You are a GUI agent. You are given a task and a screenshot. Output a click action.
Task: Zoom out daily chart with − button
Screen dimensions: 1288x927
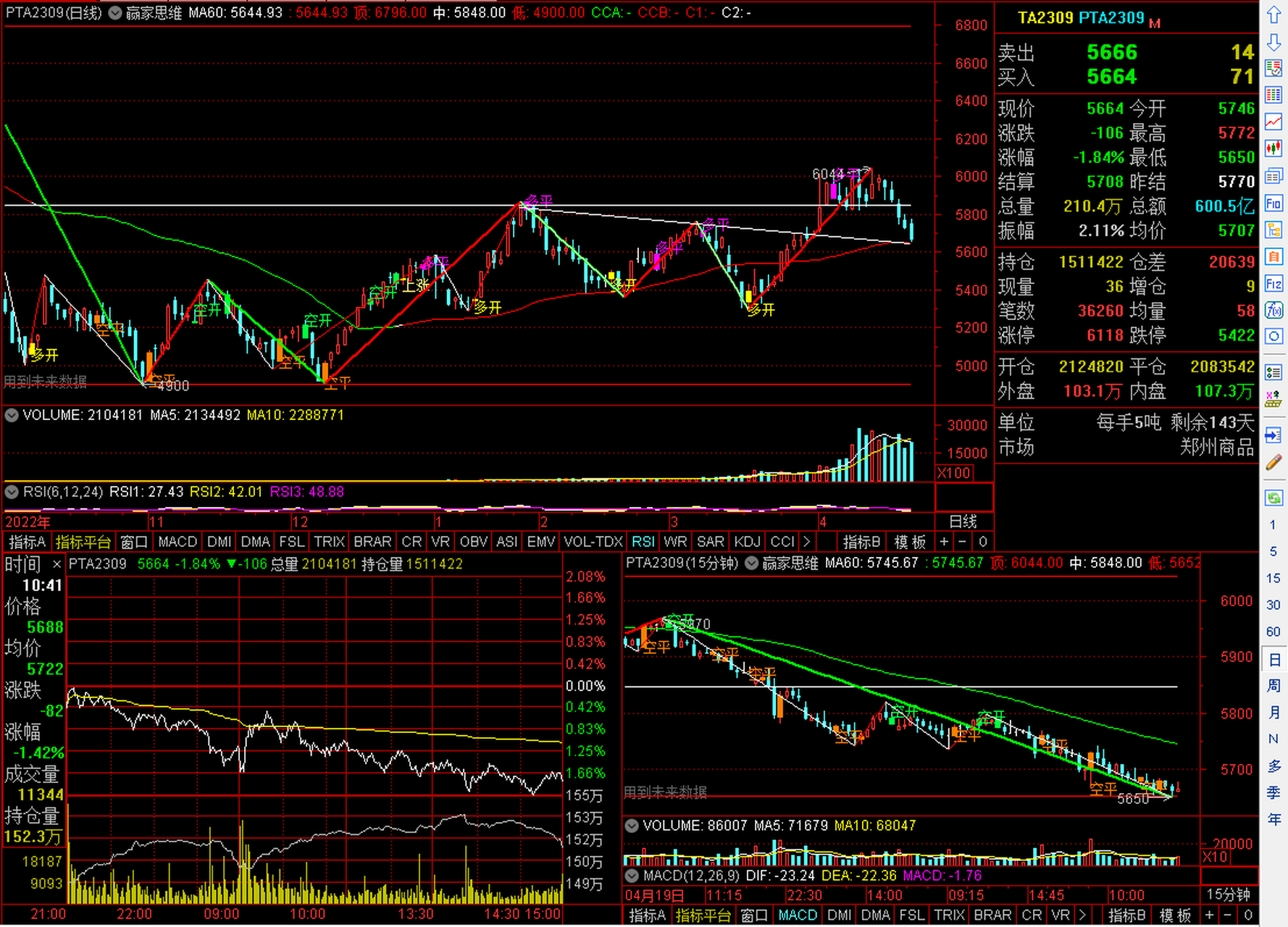click(x=963, y=542)
